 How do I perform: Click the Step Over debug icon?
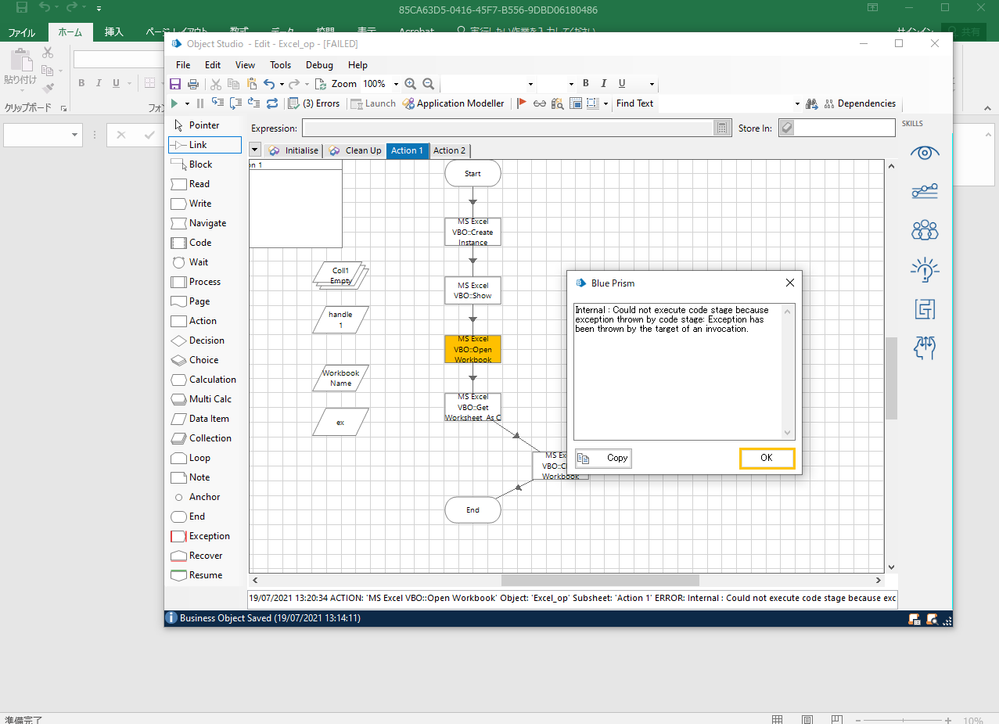(x=236, y=103)
